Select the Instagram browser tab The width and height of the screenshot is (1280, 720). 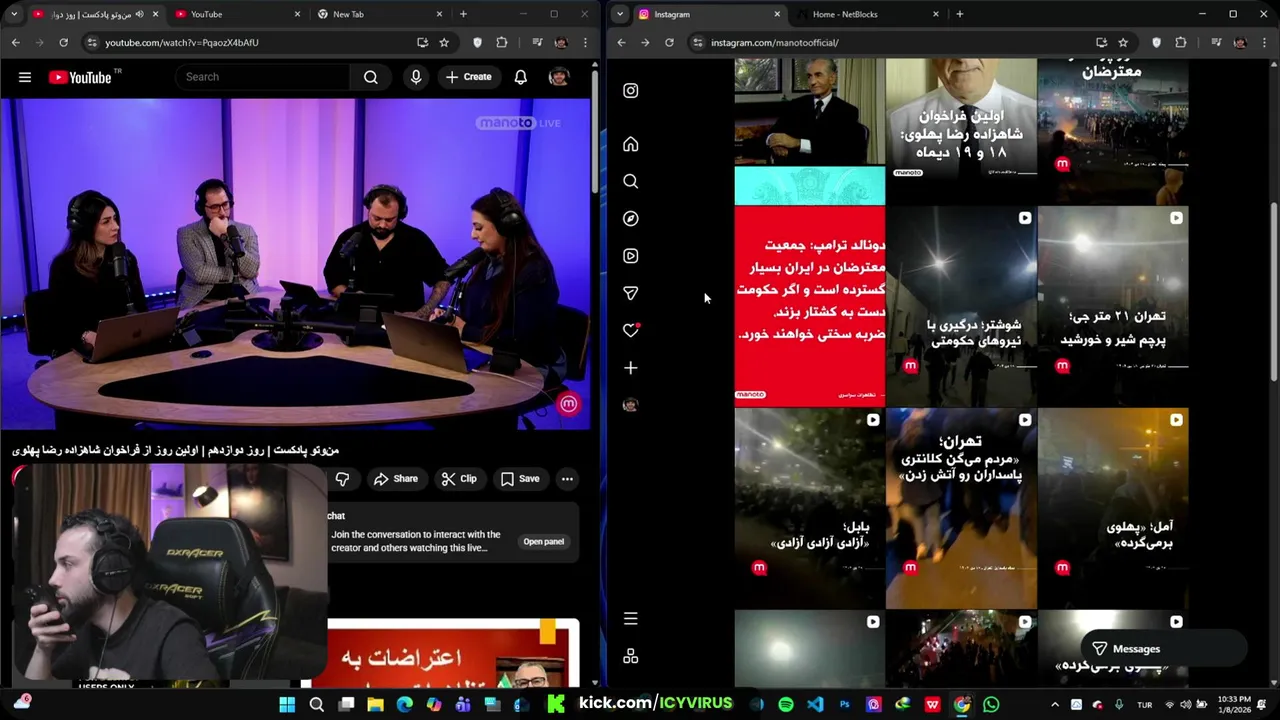point(709,14)
